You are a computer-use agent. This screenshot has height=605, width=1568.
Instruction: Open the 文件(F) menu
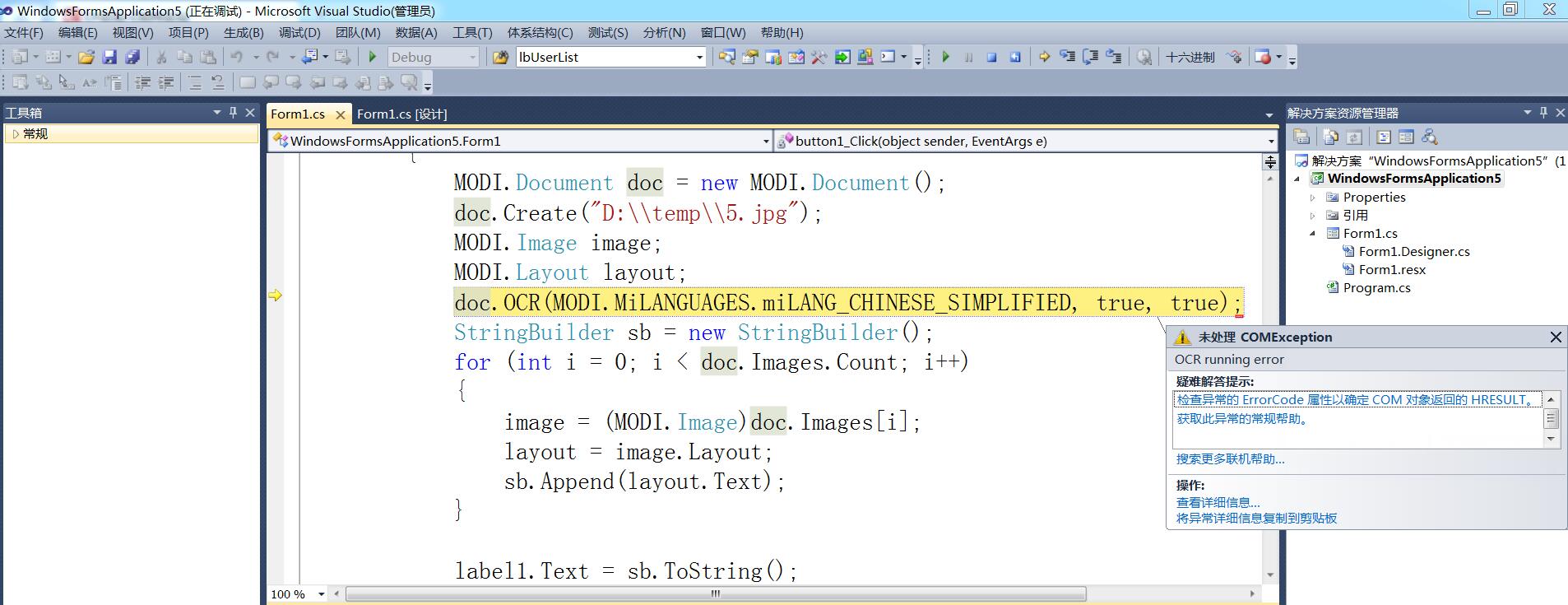coord(24,33)
